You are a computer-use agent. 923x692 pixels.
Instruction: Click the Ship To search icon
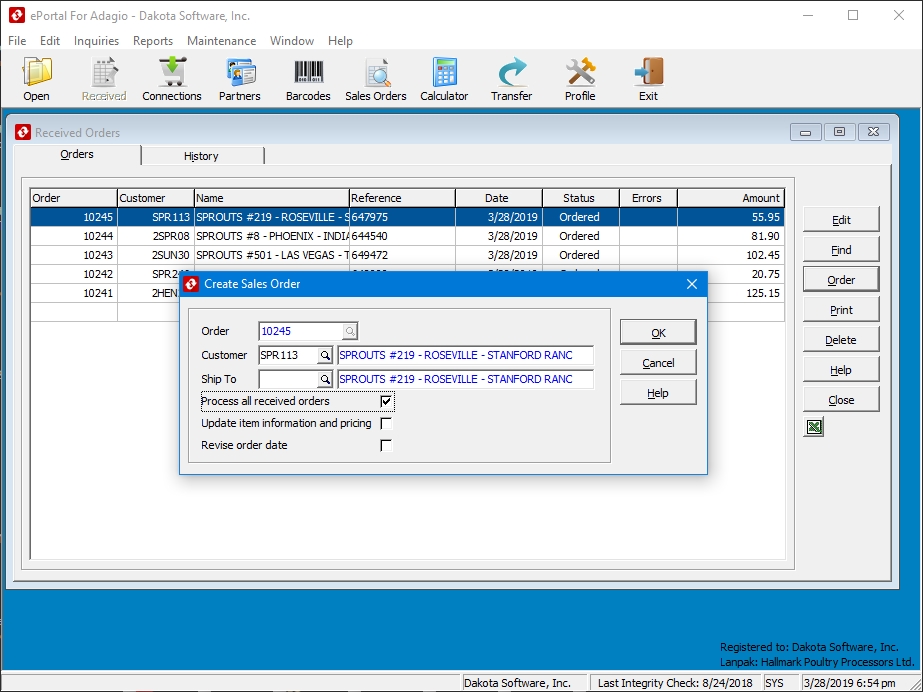click(325, 380)
